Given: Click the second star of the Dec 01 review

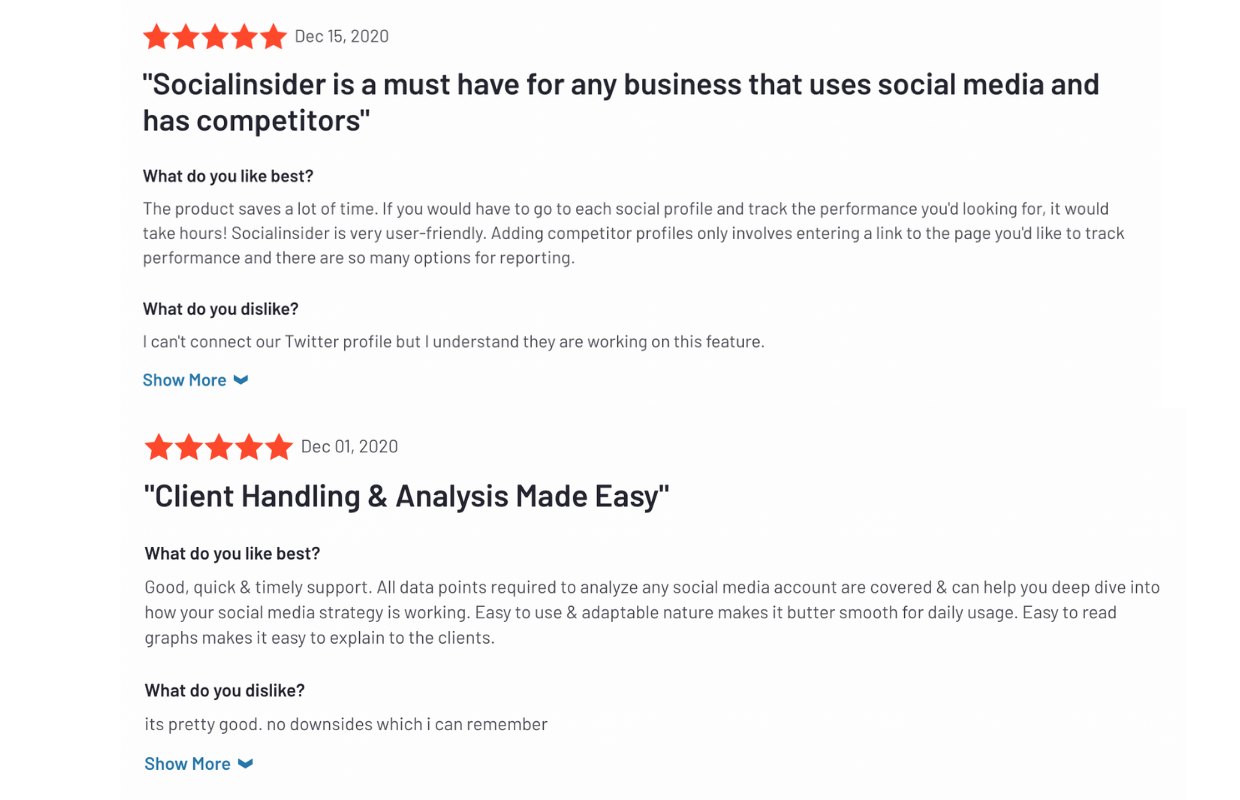Looking at the screenshot, I should [189, 447].
